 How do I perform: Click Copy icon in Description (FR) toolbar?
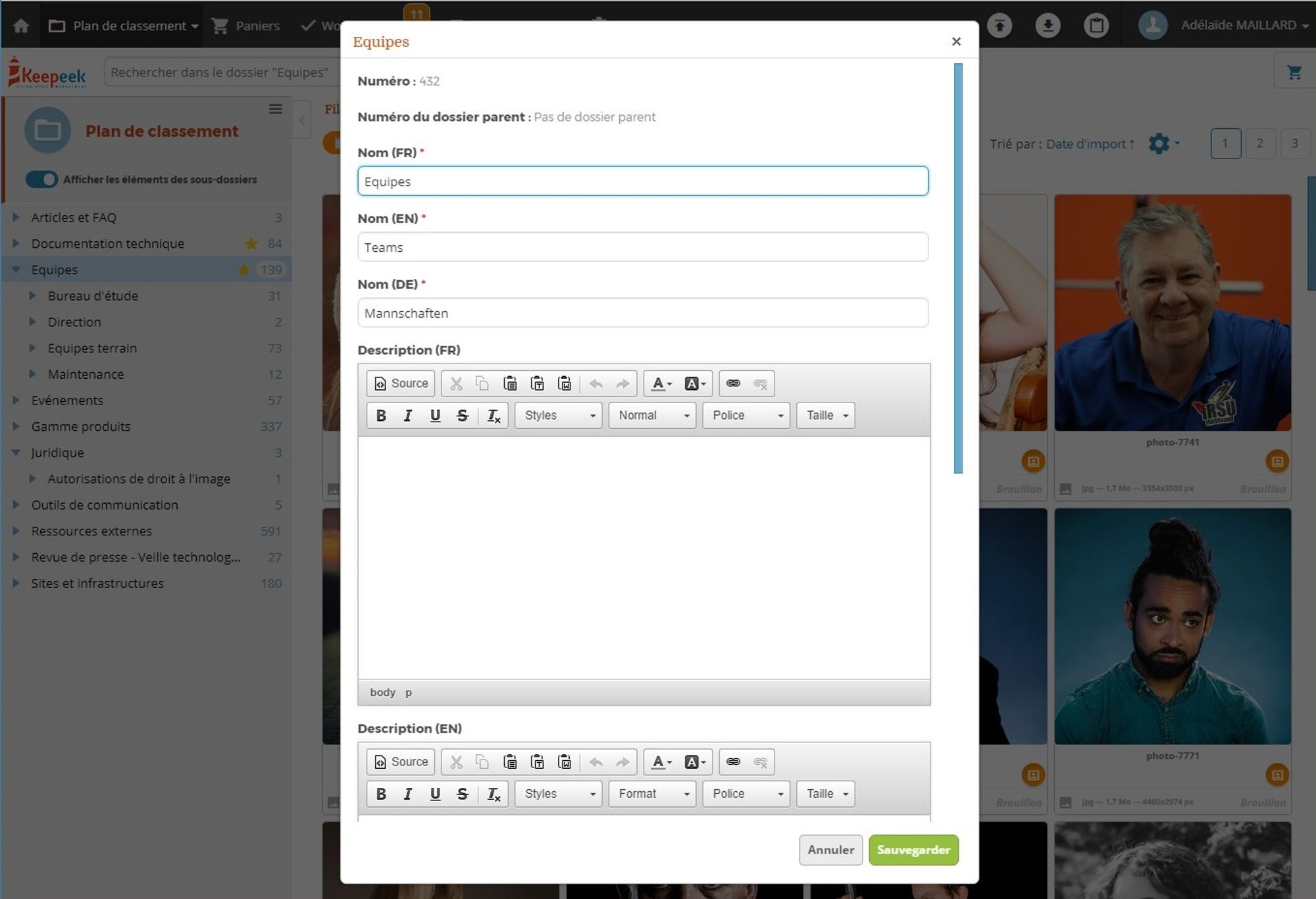click(x=482, y=383)
